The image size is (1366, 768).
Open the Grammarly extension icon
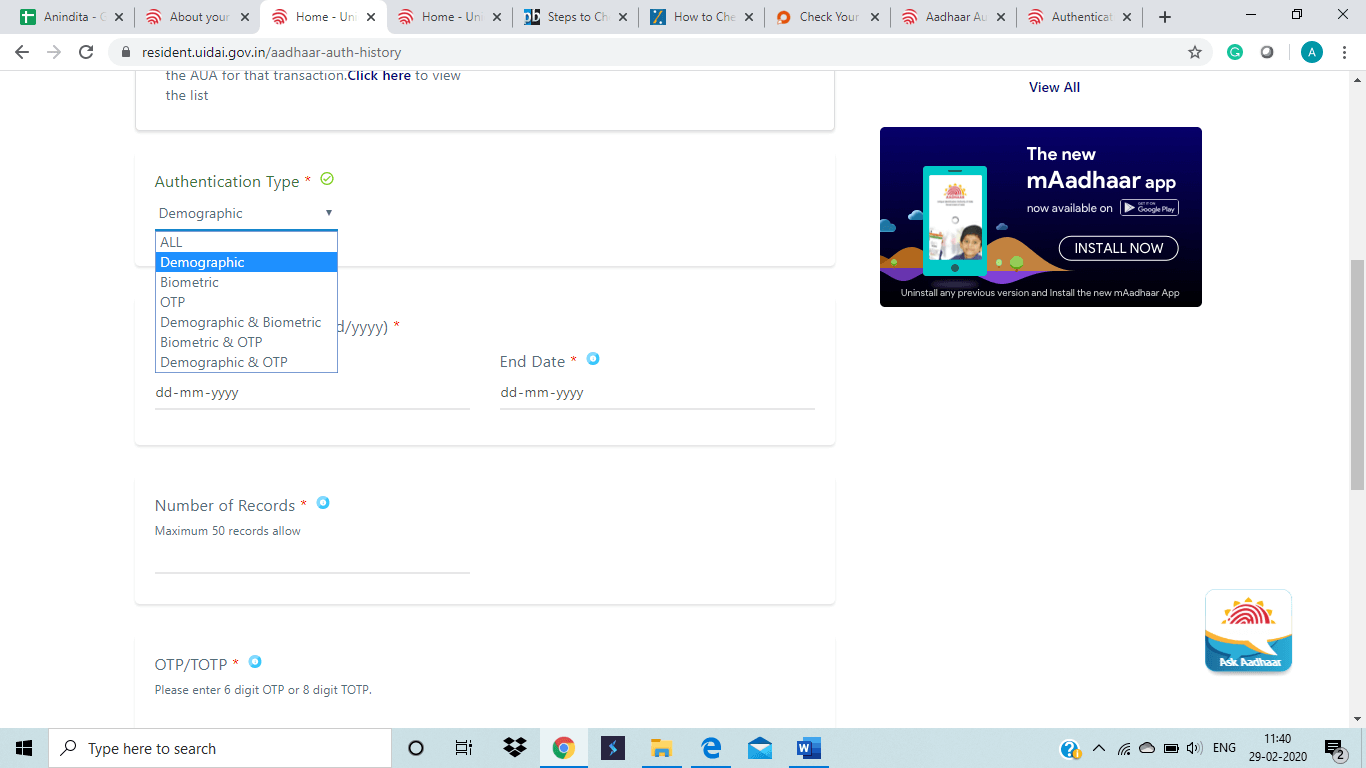pyautogui.click(x=1235, y=52)
